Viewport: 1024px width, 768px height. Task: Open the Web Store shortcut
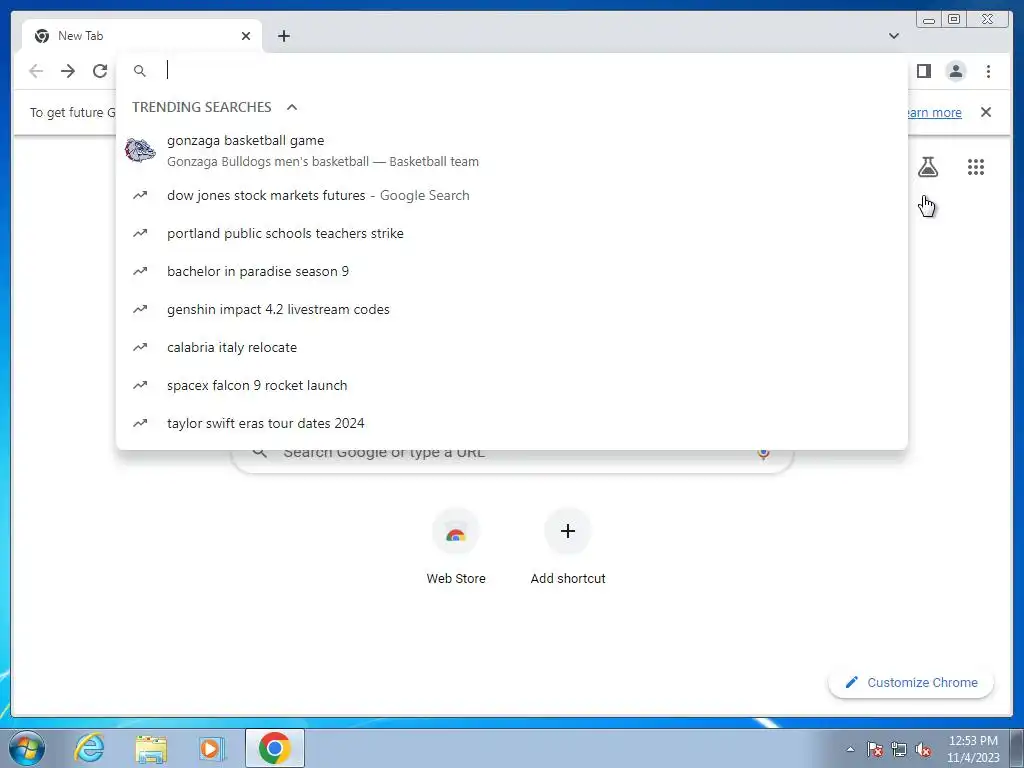pyautogui.click(x=456, y=547)
